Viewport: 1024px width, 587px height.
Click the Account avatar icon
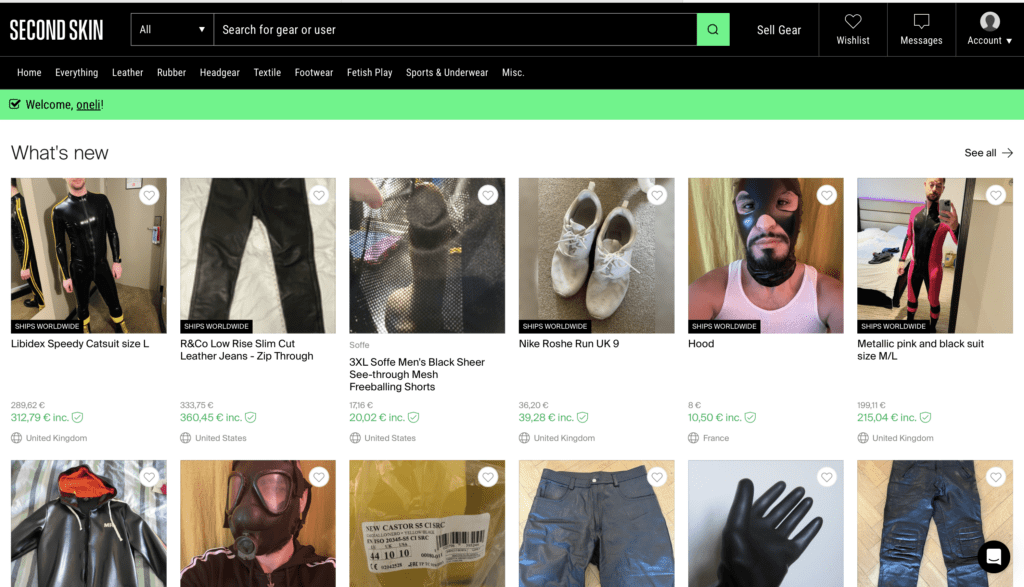click(989, 22)
